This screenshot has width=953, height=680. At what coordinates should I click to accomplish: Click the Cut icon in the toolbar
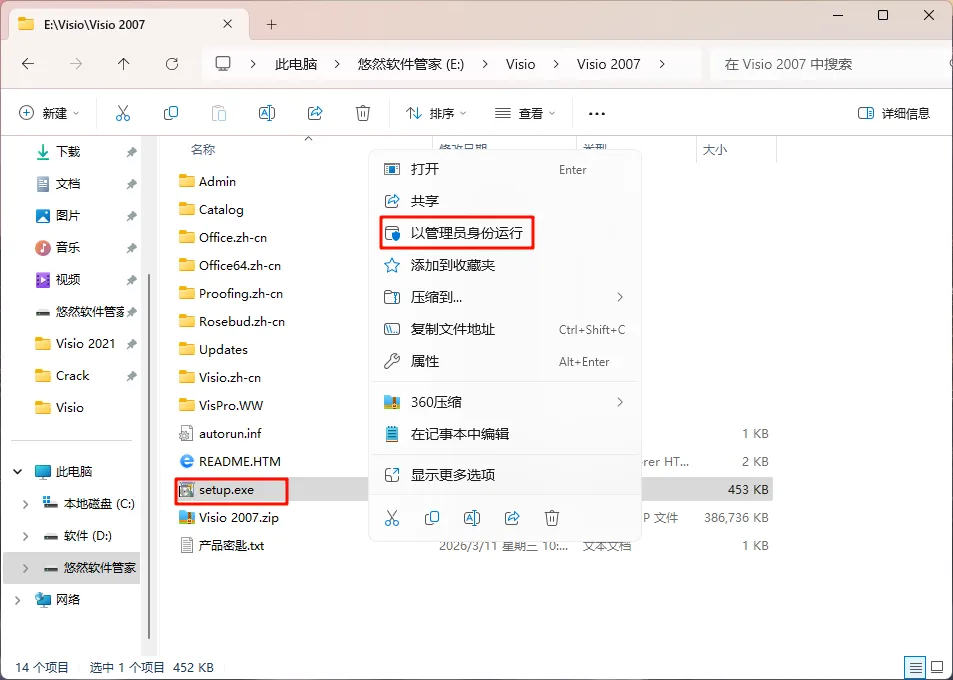coord(123,113)
